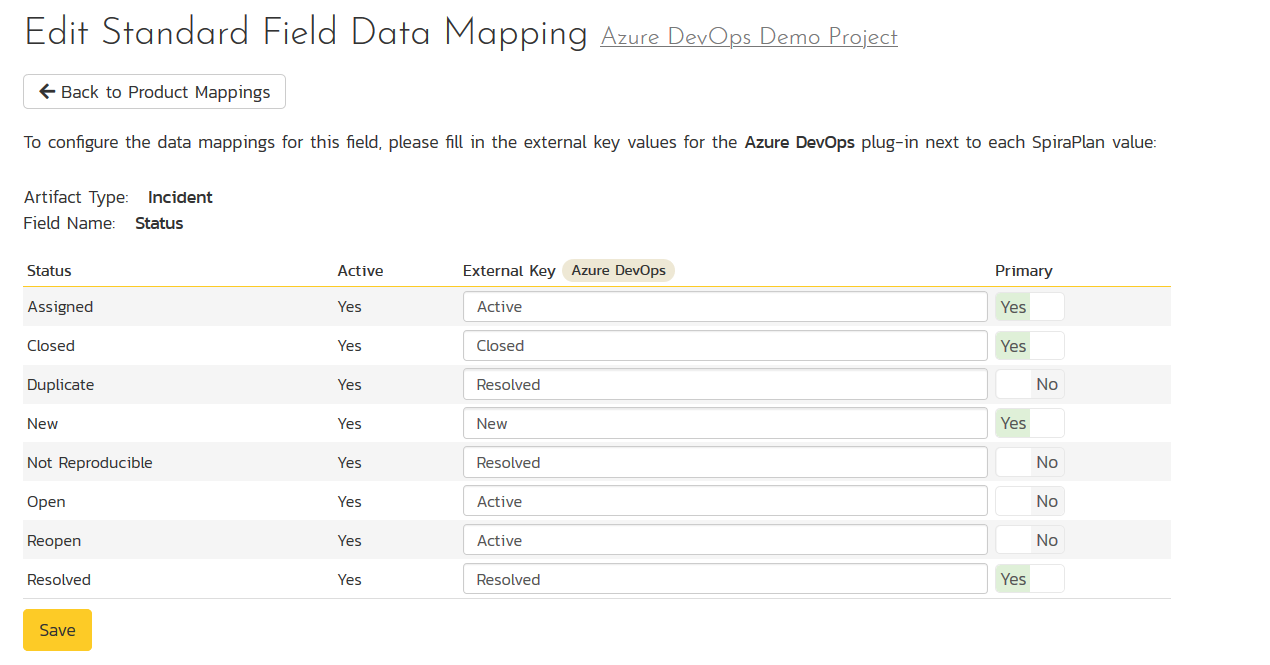Click the Azure DevOps badge in header

pyautogui.click(x=618, y=271)
